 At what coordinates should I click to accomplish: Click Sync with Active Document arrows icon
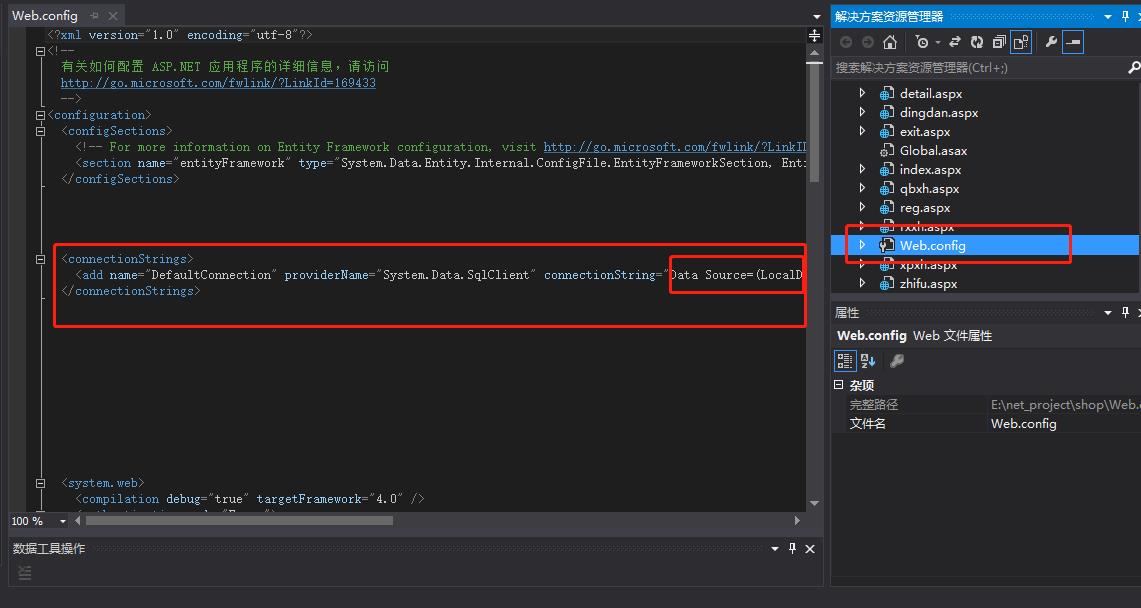coord(955,42)
